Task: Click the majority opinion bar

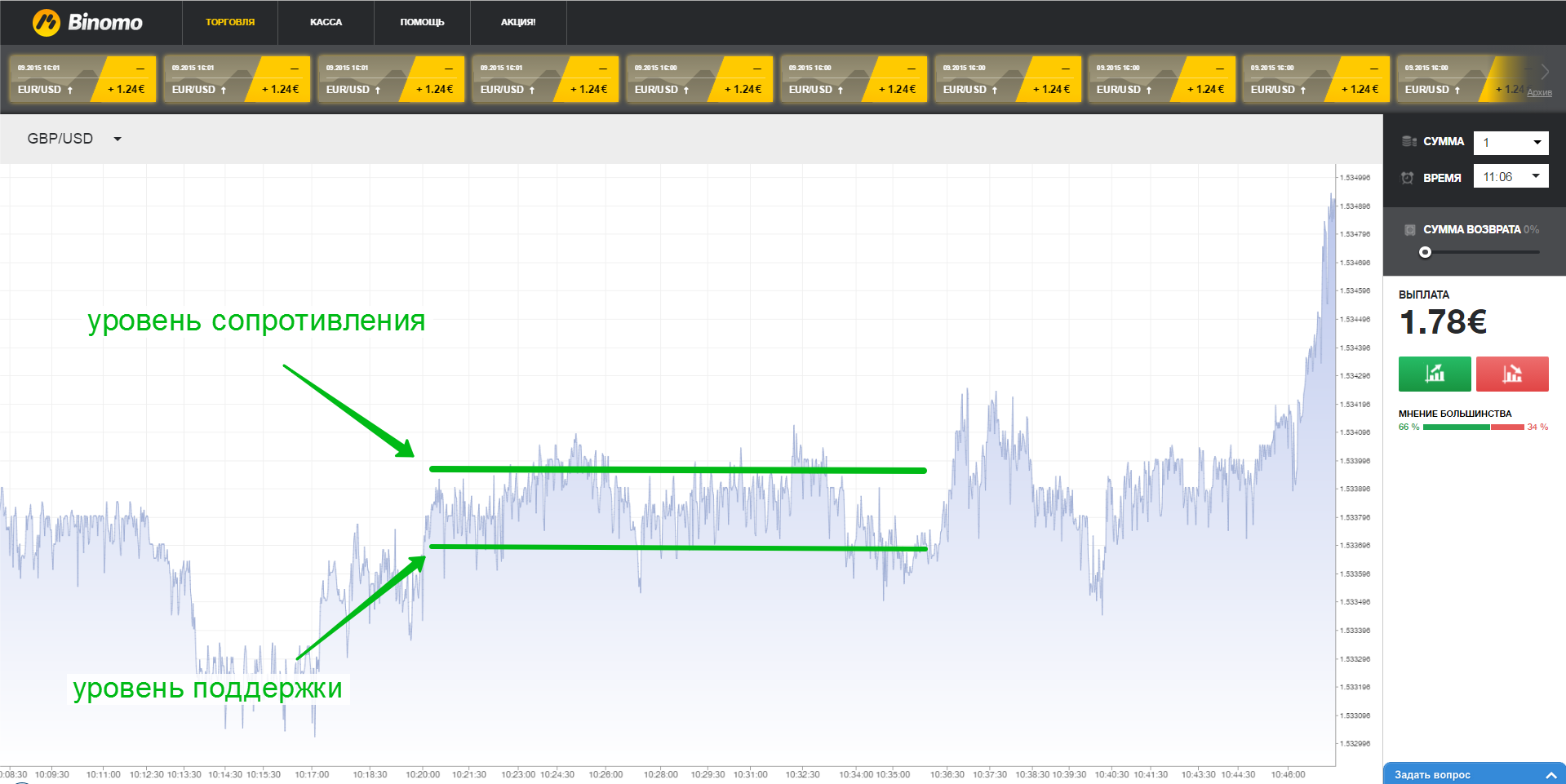Action: [x=1473, y=427]
